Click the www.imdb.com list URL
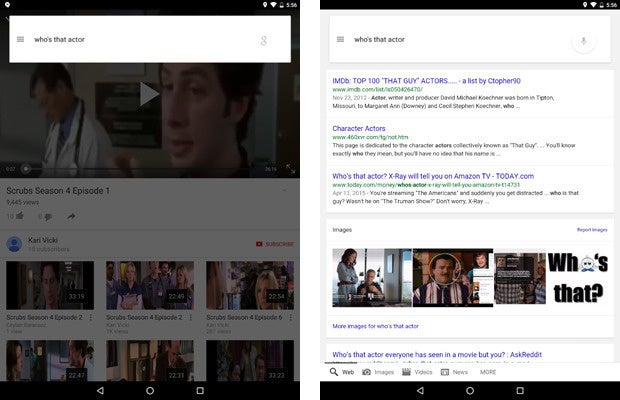This screenshot has height=400, width=620. click(x=377, y=90)
